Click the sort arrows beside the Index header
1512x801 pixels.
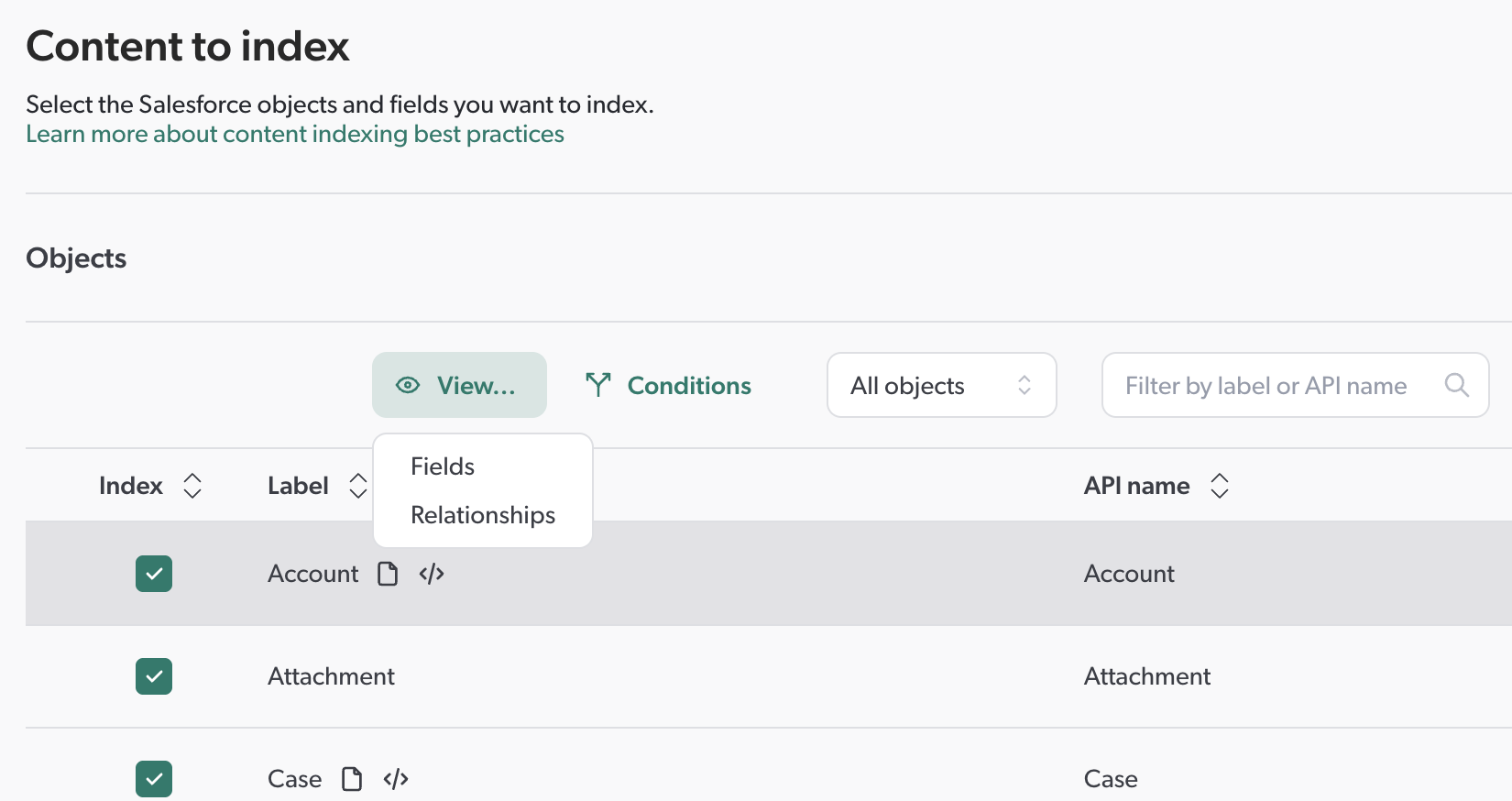[x=192, y=486]
